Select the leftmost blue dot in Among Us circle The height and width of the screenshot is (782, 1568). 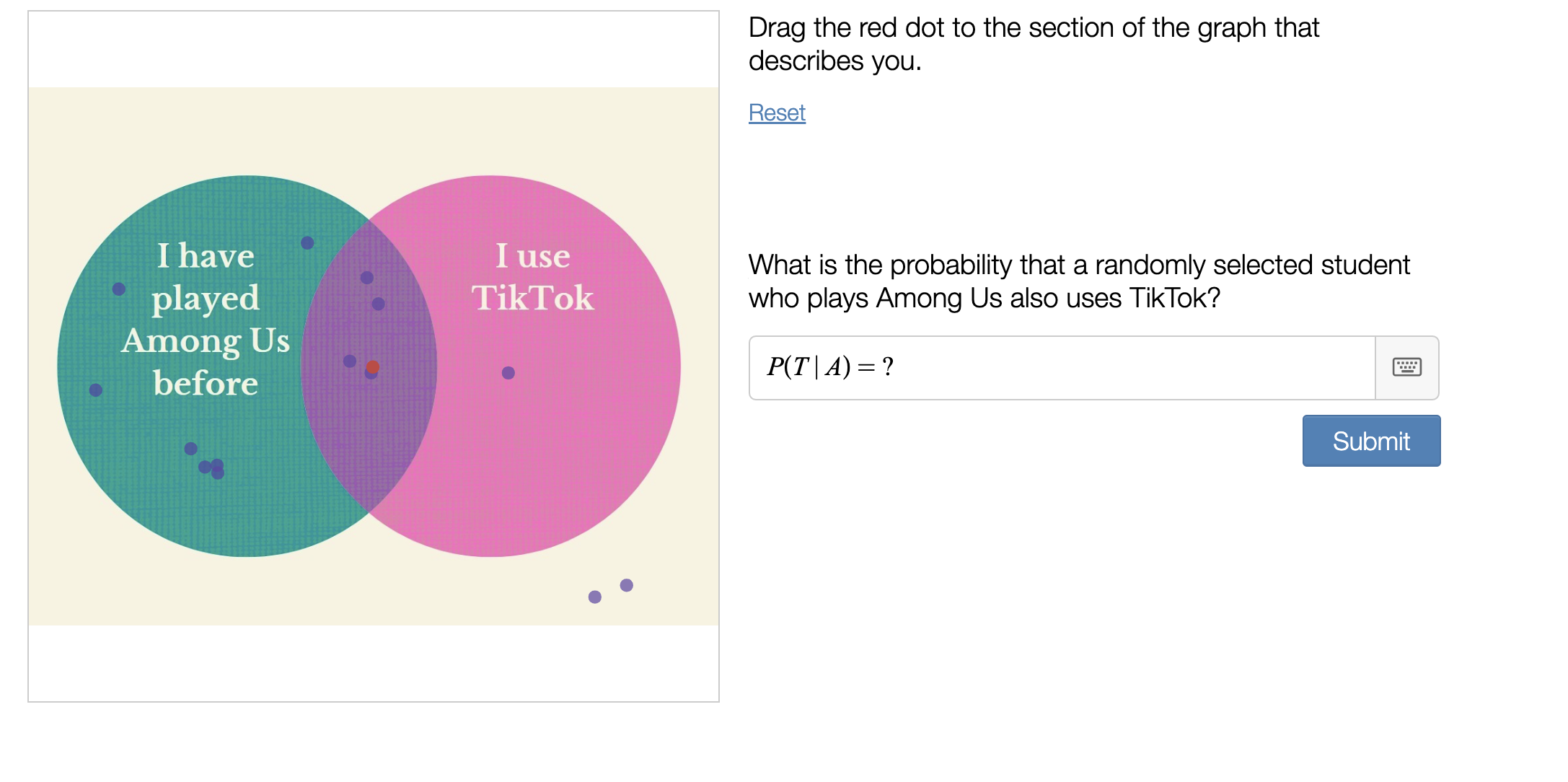95,390
